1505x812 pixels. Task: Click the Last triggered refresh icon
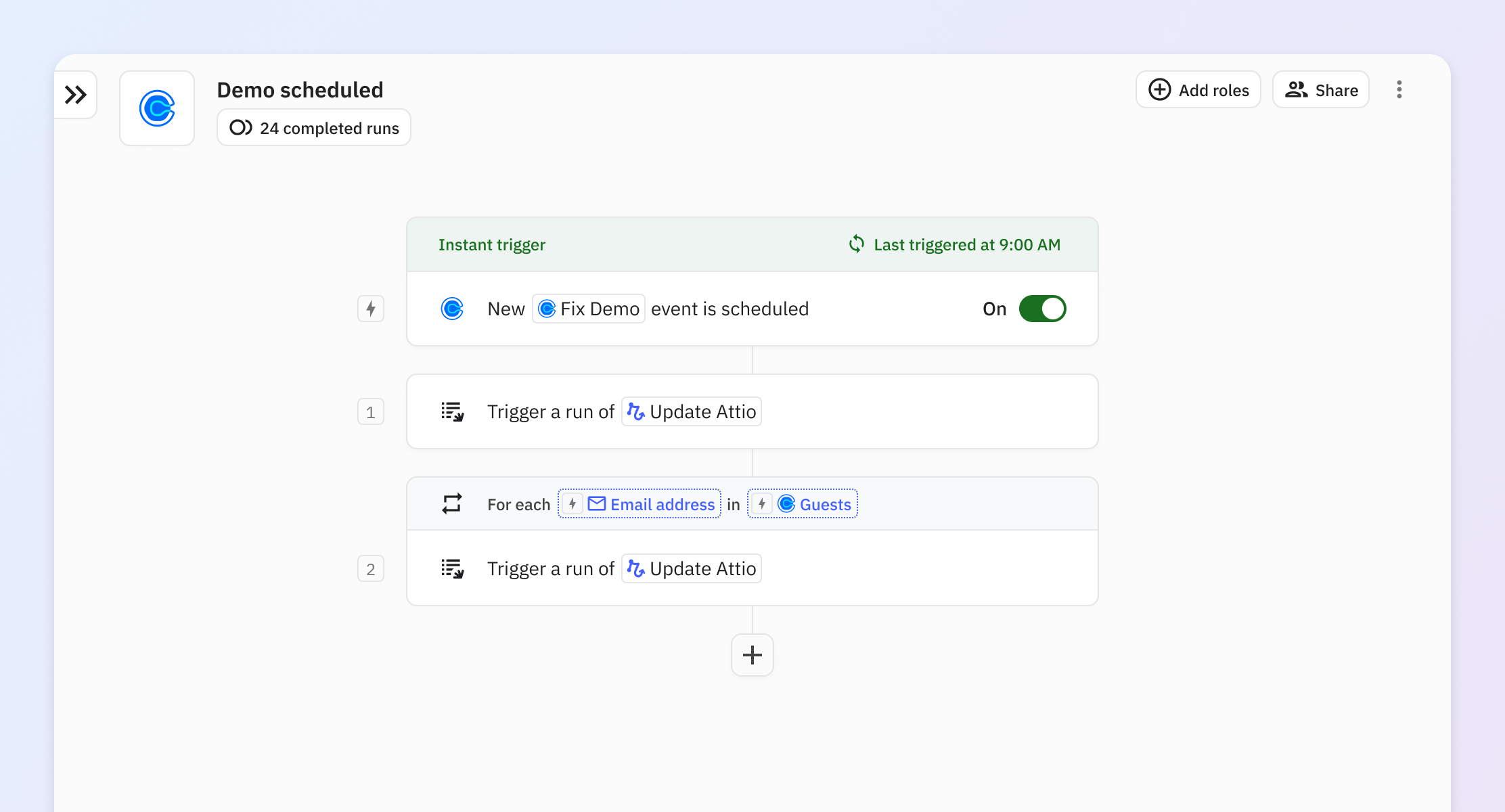coord(856,244)
